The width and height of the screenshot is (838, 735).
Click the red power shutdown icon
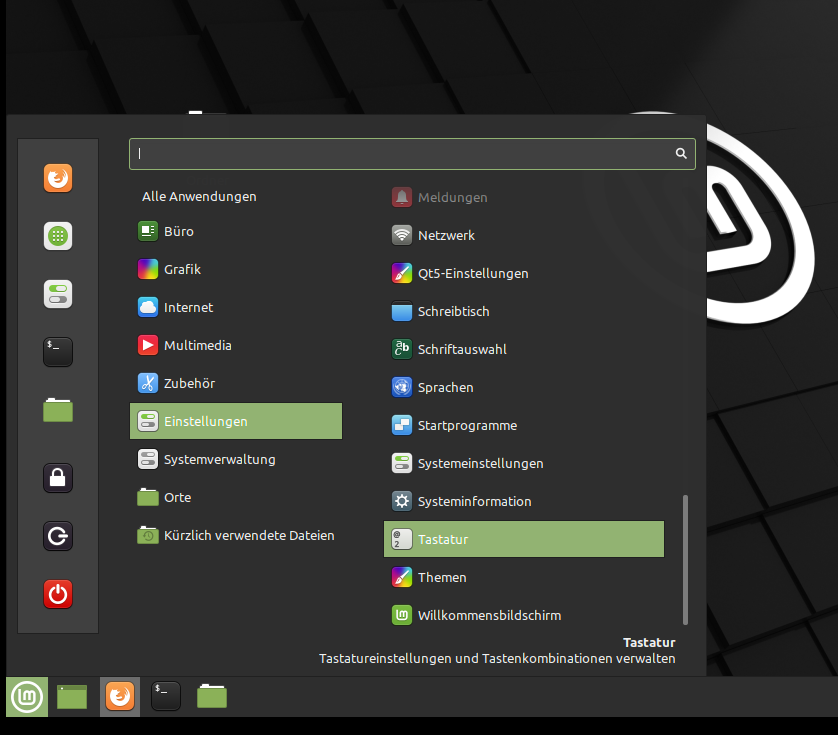click(58, 594)
